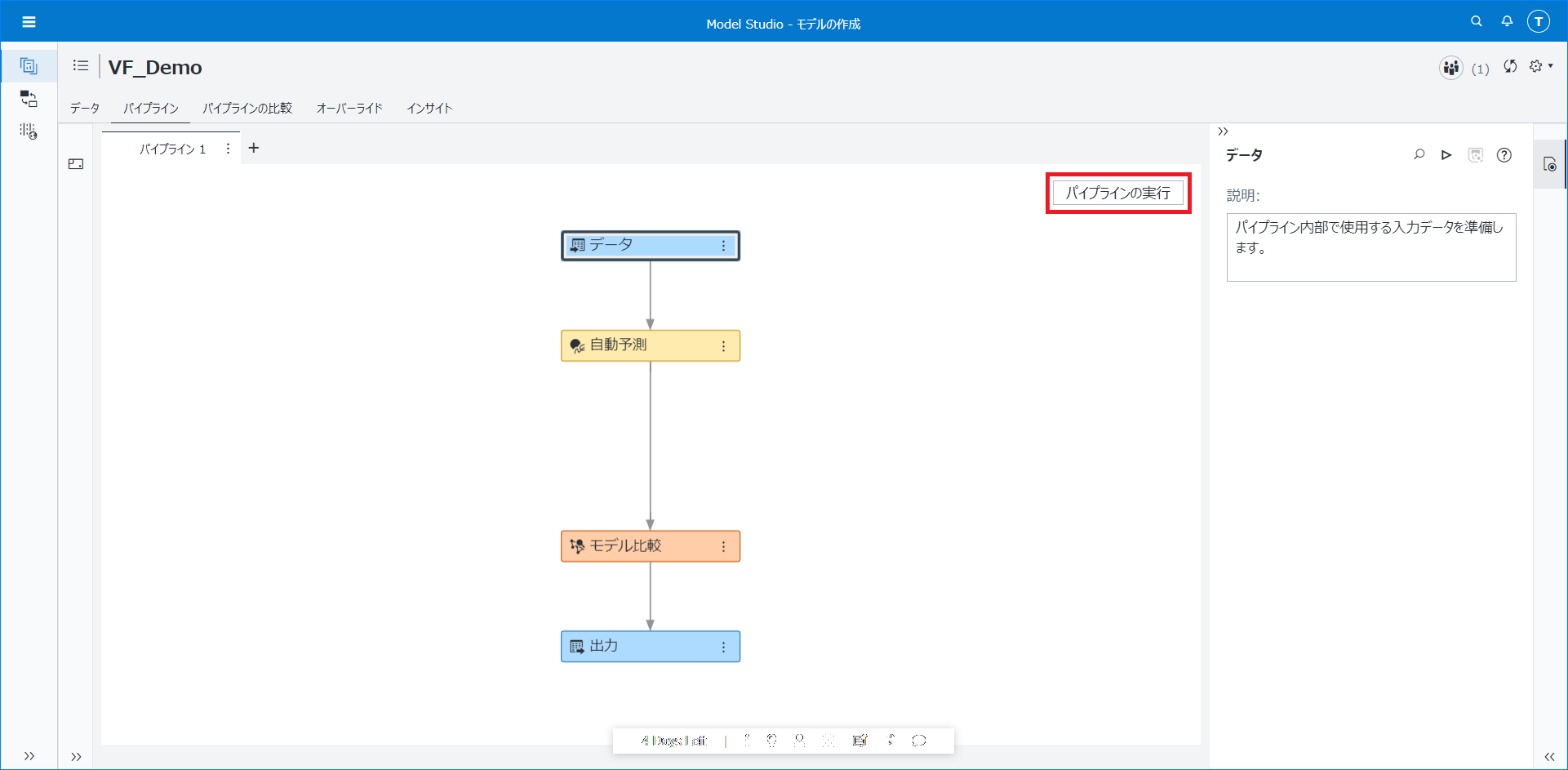Open the settings gear dropdown
The image size is (1568, 770).
[x=1540, y=66]
